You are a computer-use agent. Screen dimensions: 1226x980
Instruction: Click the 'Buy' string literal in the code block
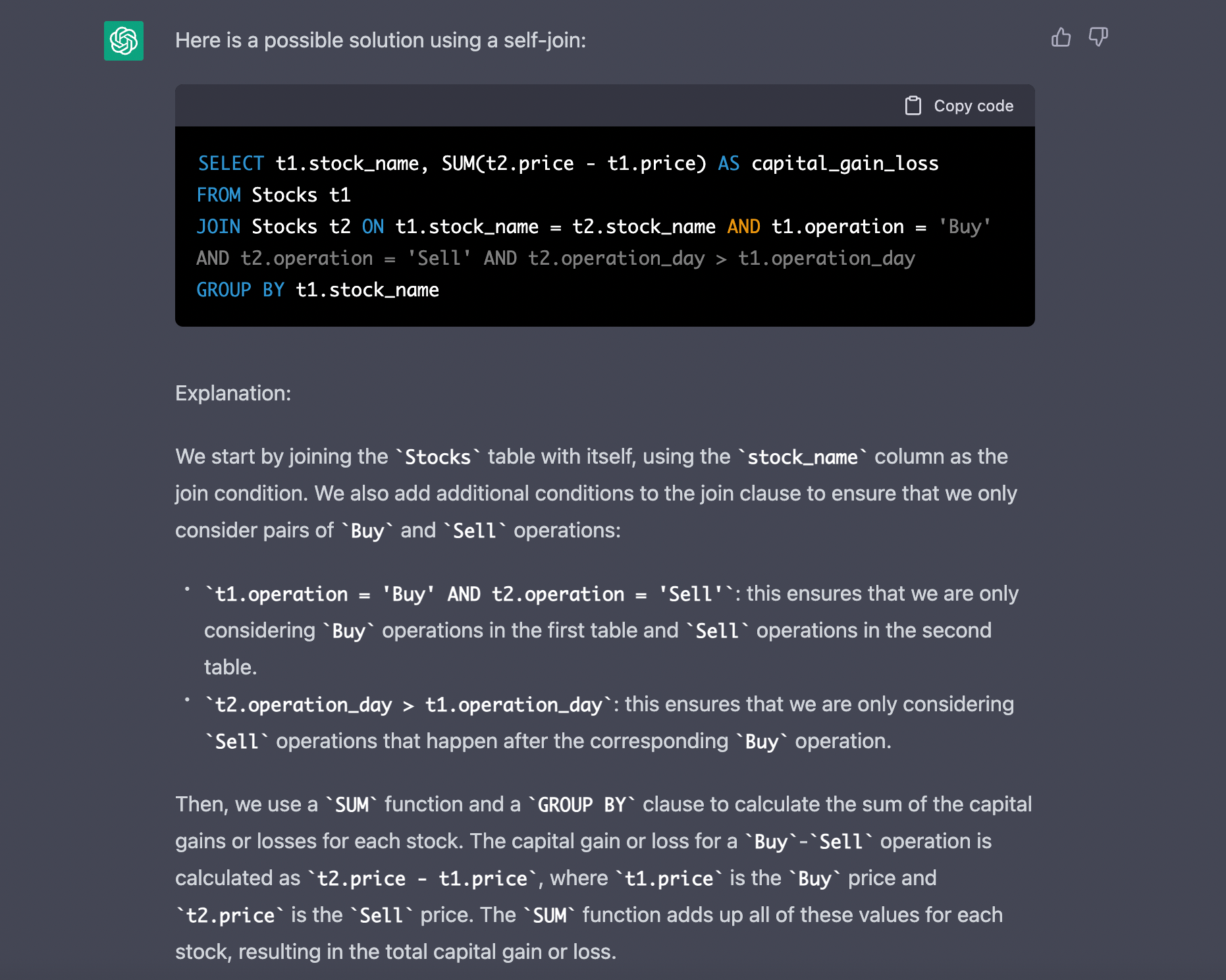pos(965,227)
